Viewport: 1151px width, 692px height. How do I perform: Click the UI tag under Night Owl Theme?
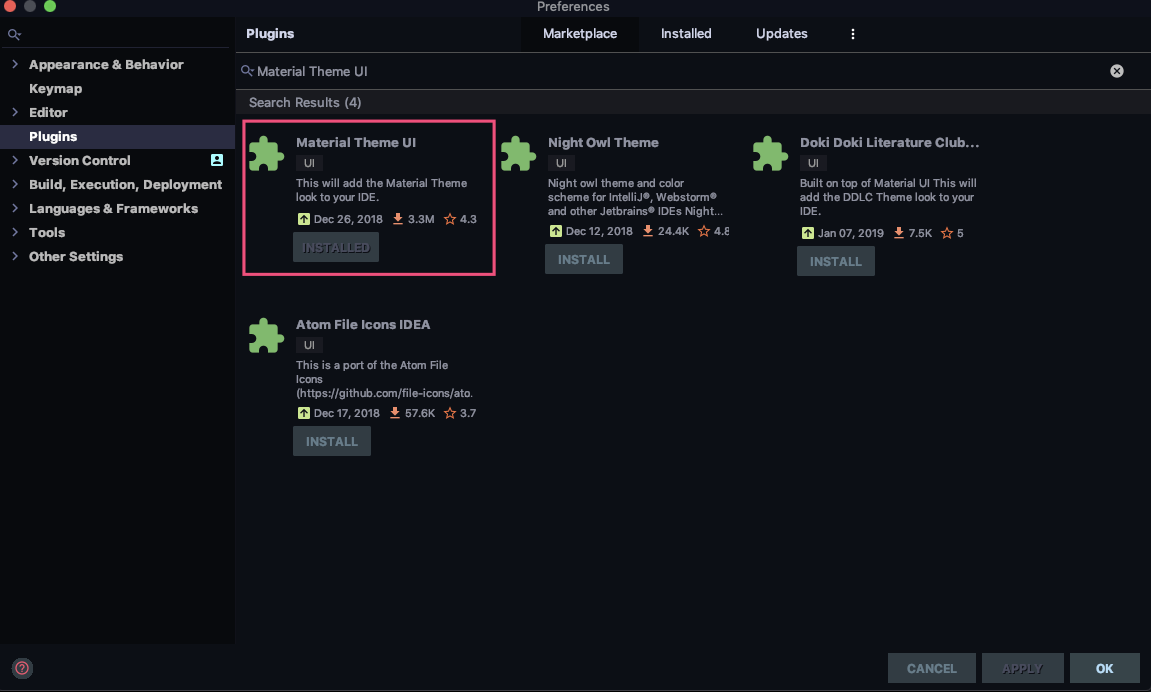click(561, 163)
